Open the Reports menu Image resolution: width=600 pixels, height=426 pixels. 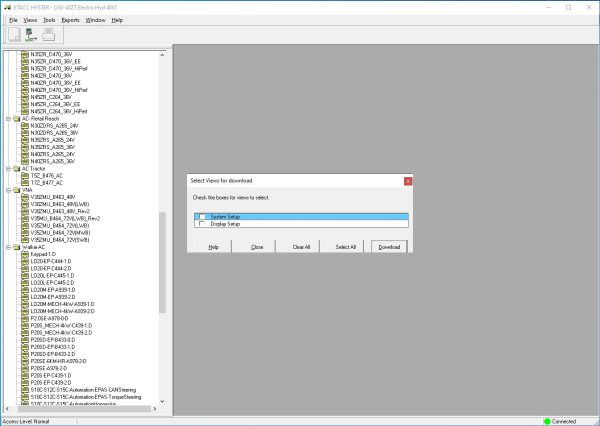tap(70, 20)
